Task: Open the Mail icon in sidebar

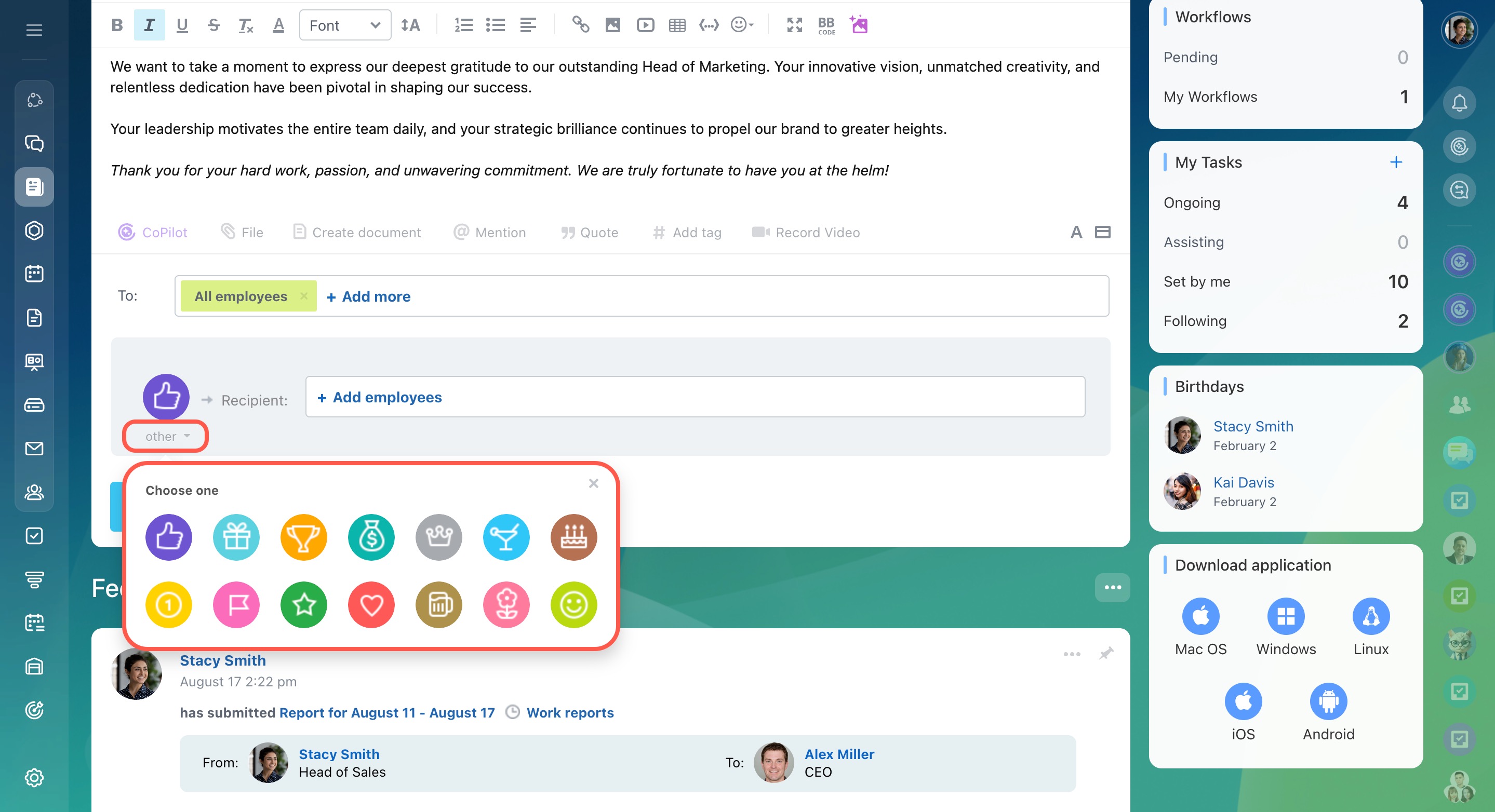Action: coord(34,449)
